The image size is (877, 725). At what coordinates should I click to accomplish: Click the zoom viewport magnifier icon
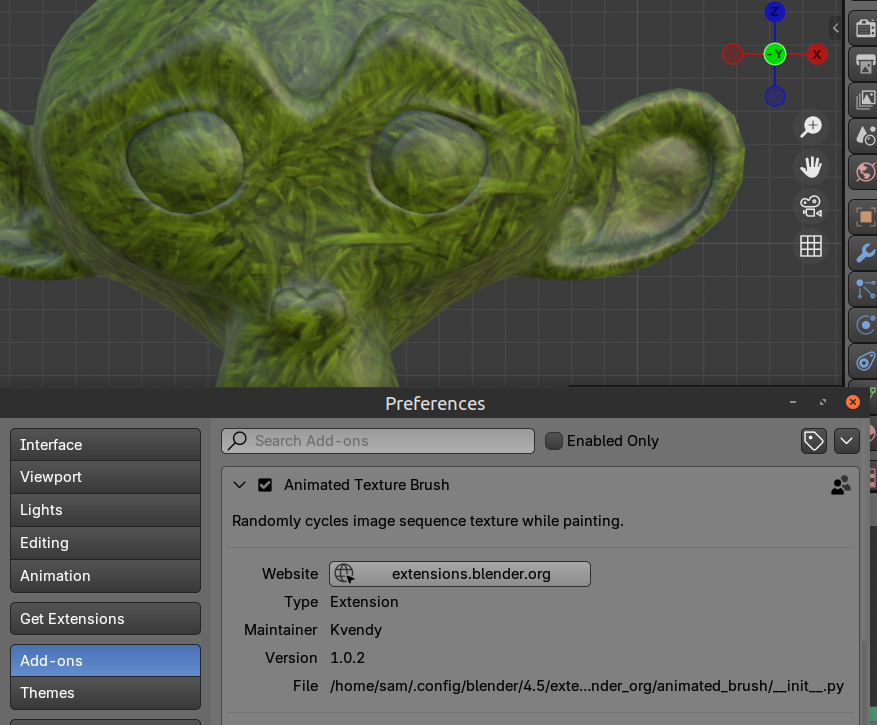pos(811,127)
